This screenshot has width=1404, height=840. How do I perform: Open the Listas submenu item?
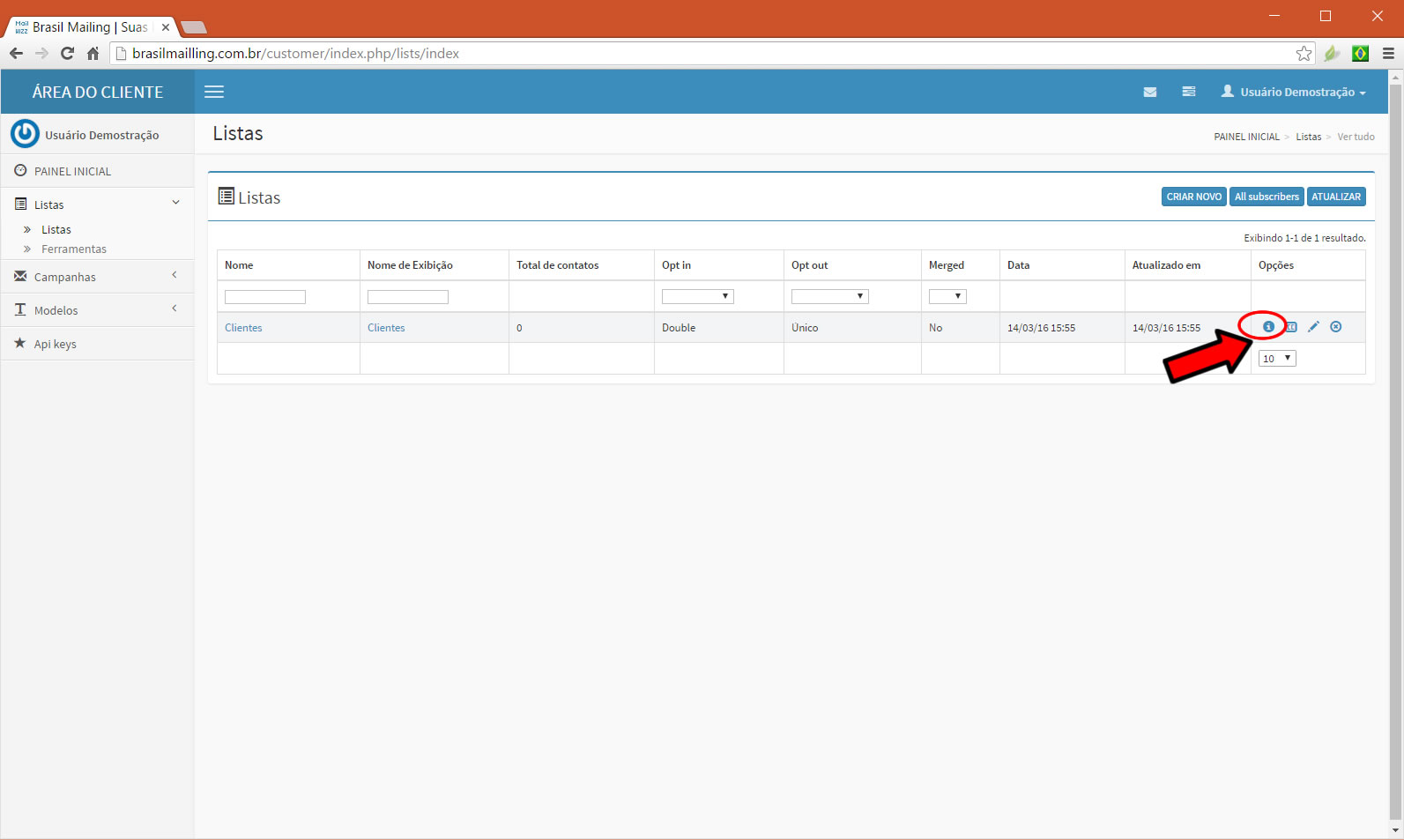click(x=56, y=229)
